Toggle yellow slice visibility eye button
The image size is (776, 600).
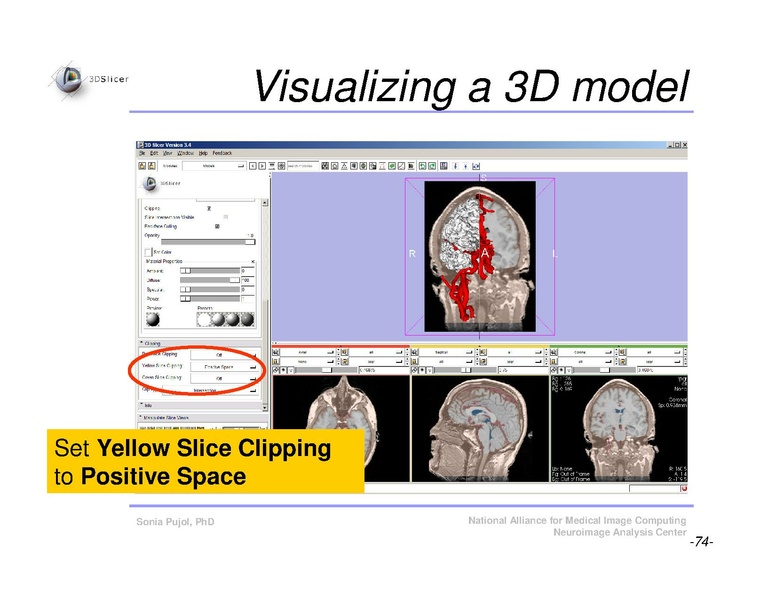coord(422,370)
